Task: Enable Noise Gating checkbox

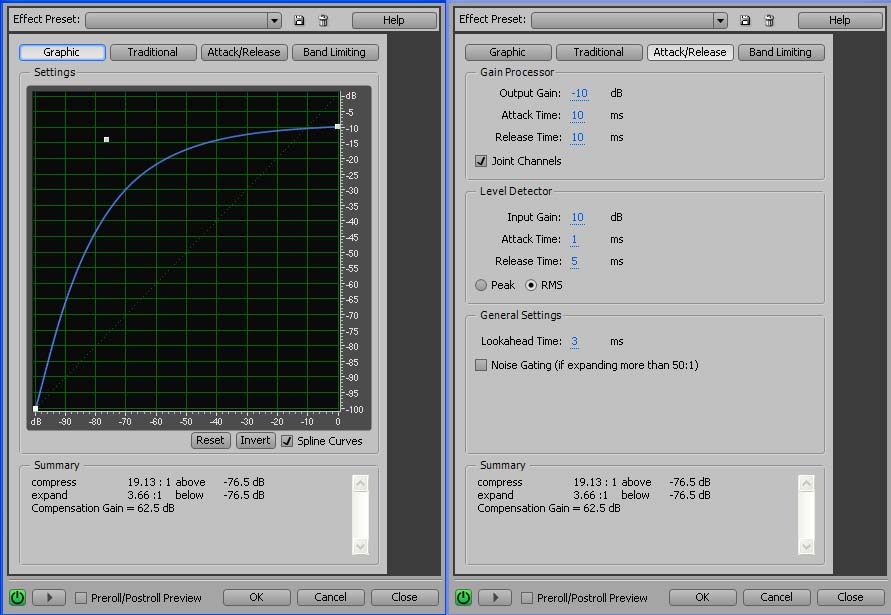Action: [481, 365]
